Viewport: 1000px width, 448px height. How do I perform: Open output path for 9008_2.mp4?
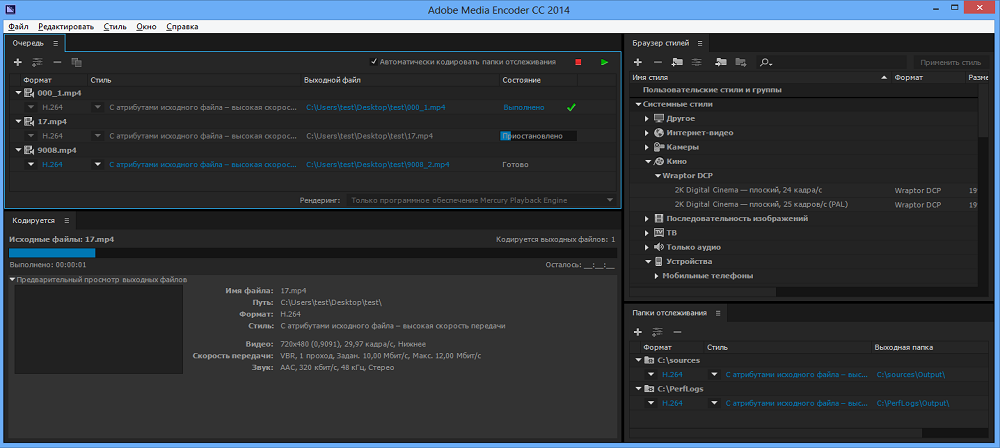tap(378, 164)
